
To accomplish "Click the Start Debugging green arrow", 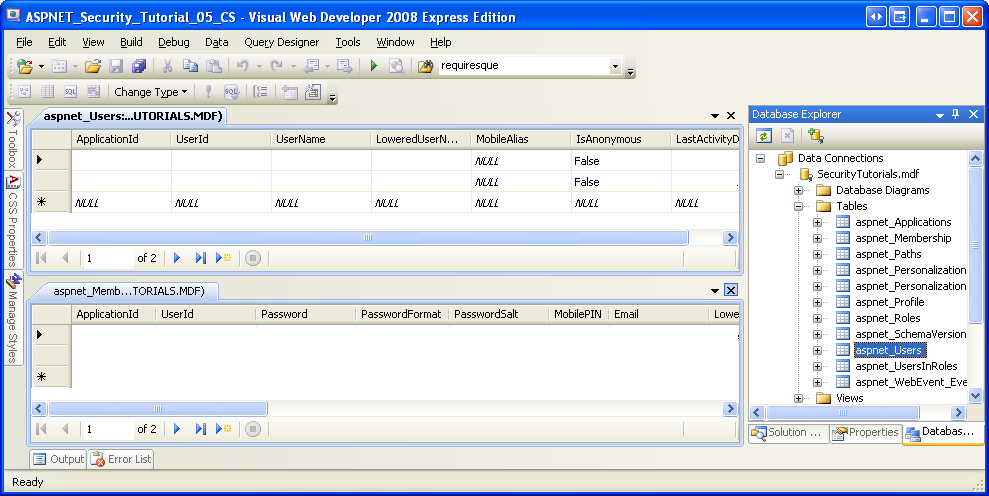I will [x=373, y=66].
